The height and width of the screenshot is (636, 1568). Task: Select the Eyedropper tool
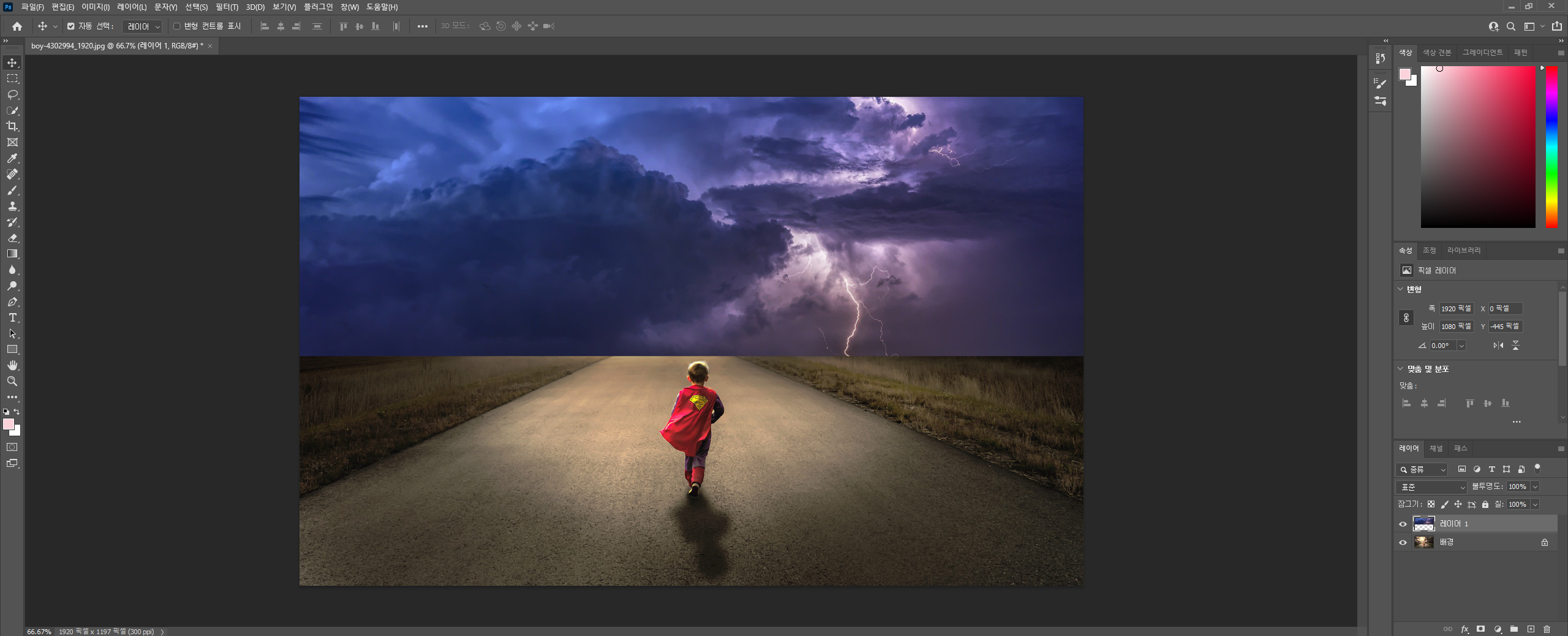(12, 158)
